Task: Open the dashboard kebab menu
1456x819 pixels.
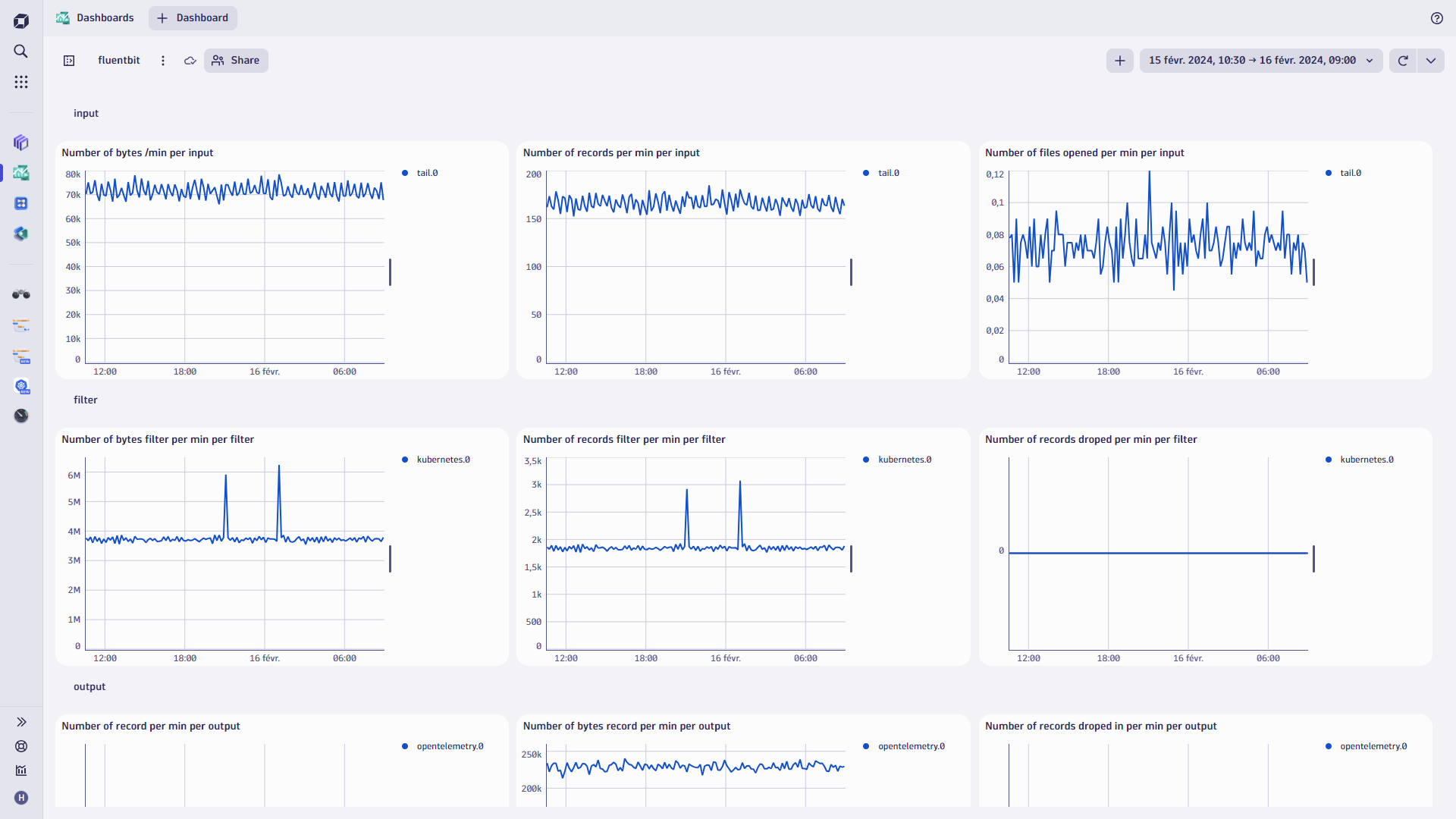Action: pos(162,60)
